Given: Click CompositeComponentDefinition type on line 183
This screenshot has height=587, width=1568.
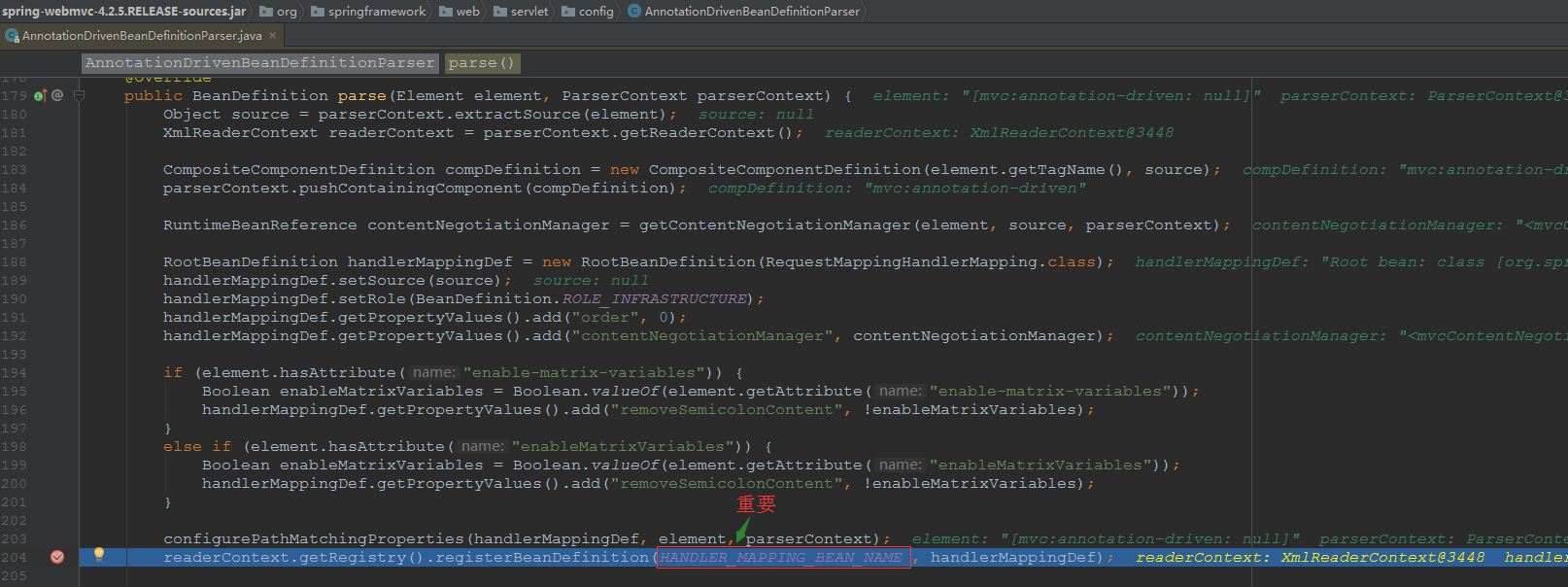Looking at the screenshot, I should tap(299, 170).
